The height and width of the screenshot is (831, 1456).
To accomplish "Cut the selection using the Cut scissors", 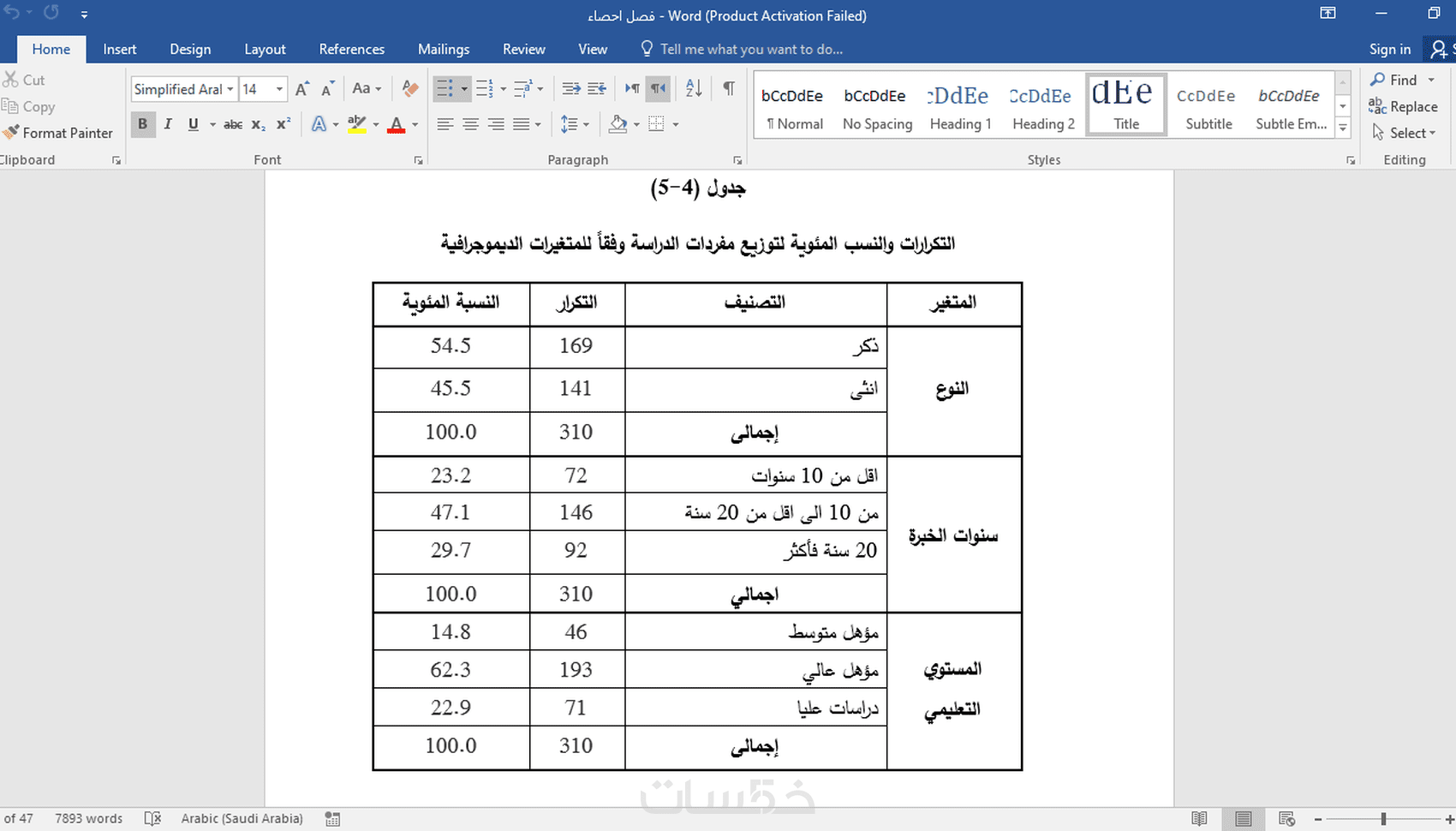I will pos(24,80).
